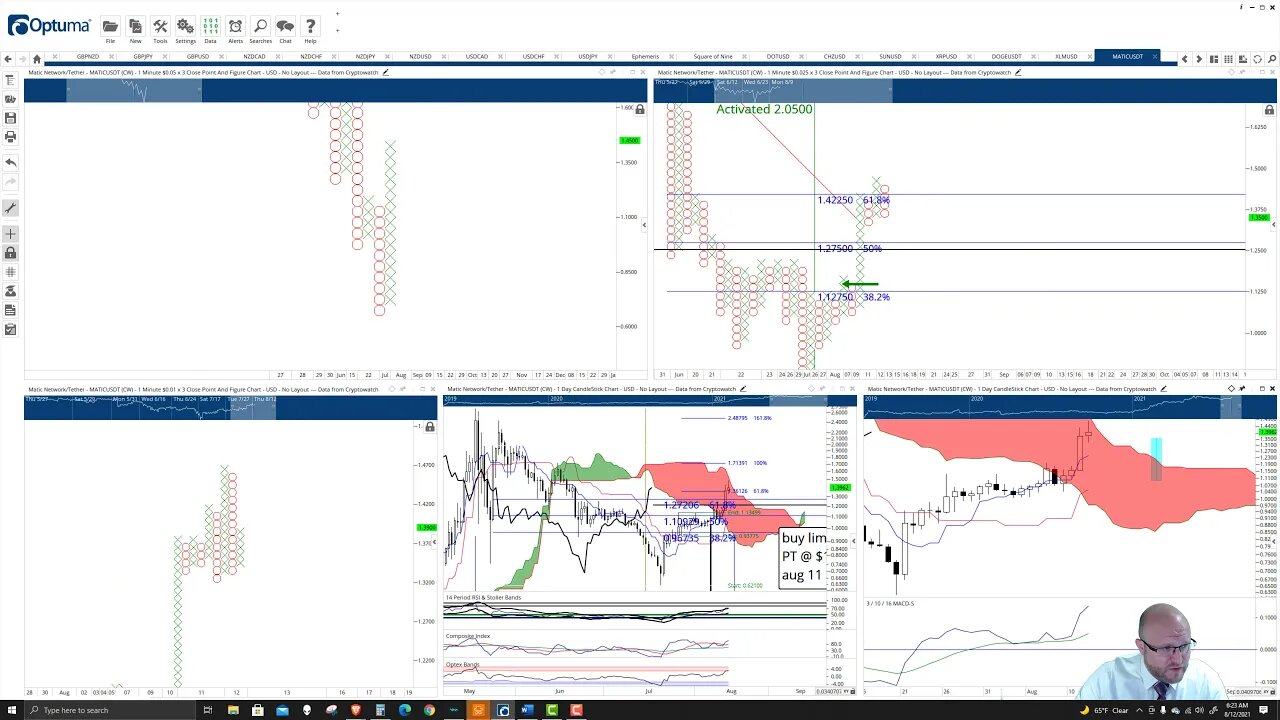This screenshot has height=720, width=1280.
Task: Click the 3/10/16 MACD-S label
Action: pos(890,603)
